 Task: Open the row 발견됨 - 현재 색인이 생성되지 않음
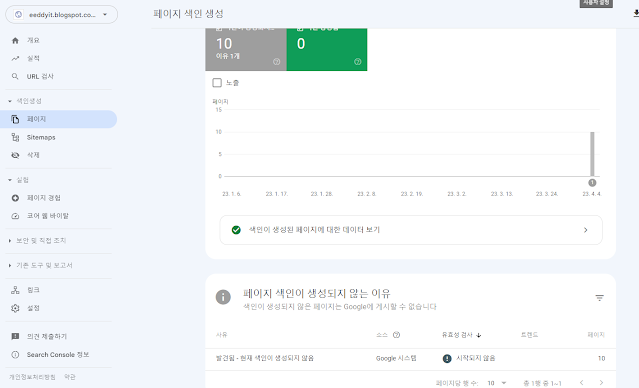click(410, 359)
